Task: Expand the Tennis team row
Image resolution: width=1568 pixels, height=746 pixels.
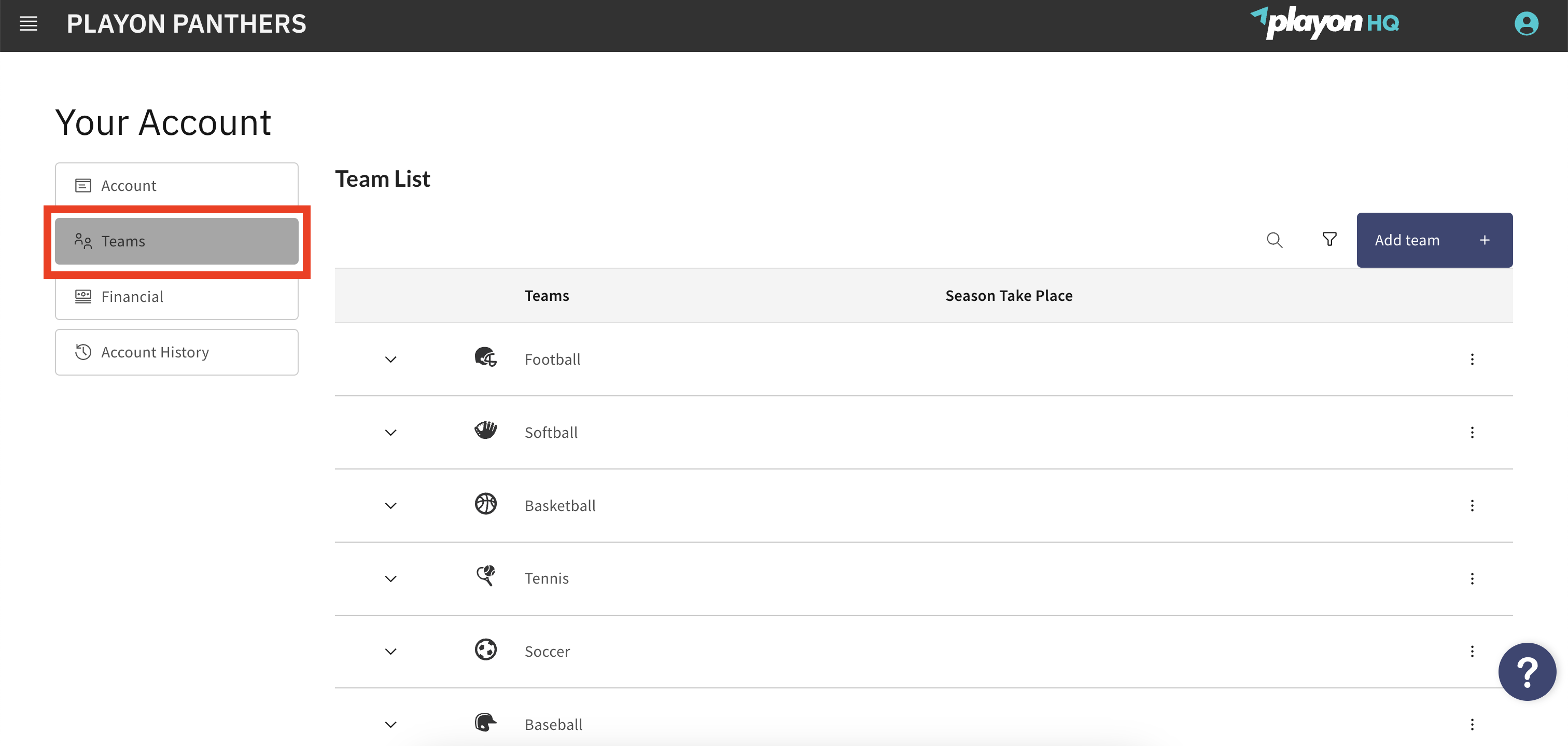Action: 391,578
